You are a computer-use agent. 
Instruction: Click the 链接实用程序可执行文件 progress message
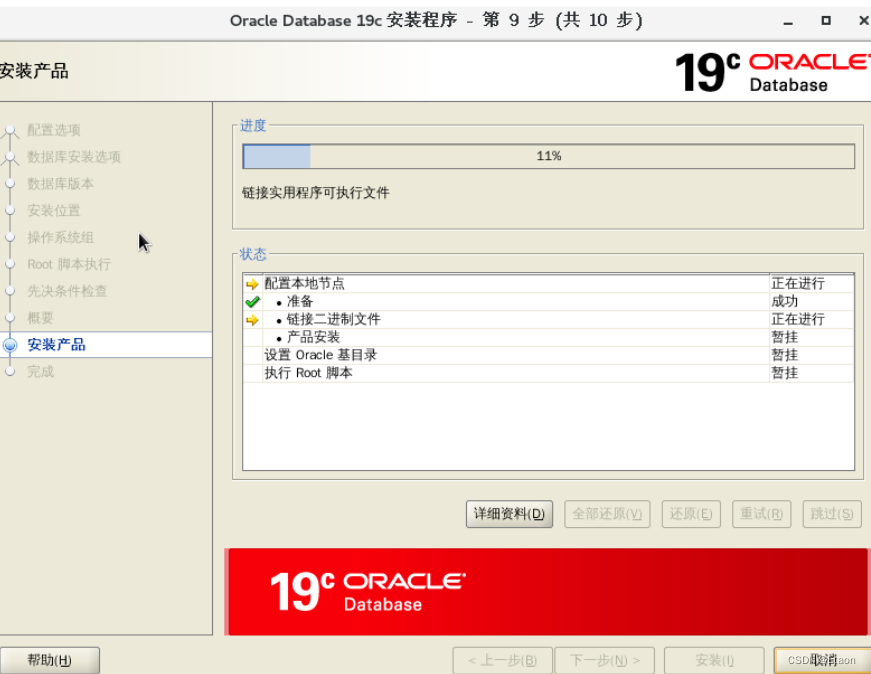click(x=316, y=193)
